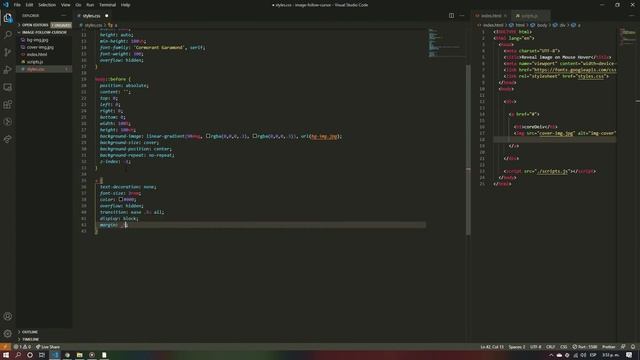Image resolution: width=640 pixels, height=360 pixels.
Task: Open the View menu
Action: pos(65,5)
